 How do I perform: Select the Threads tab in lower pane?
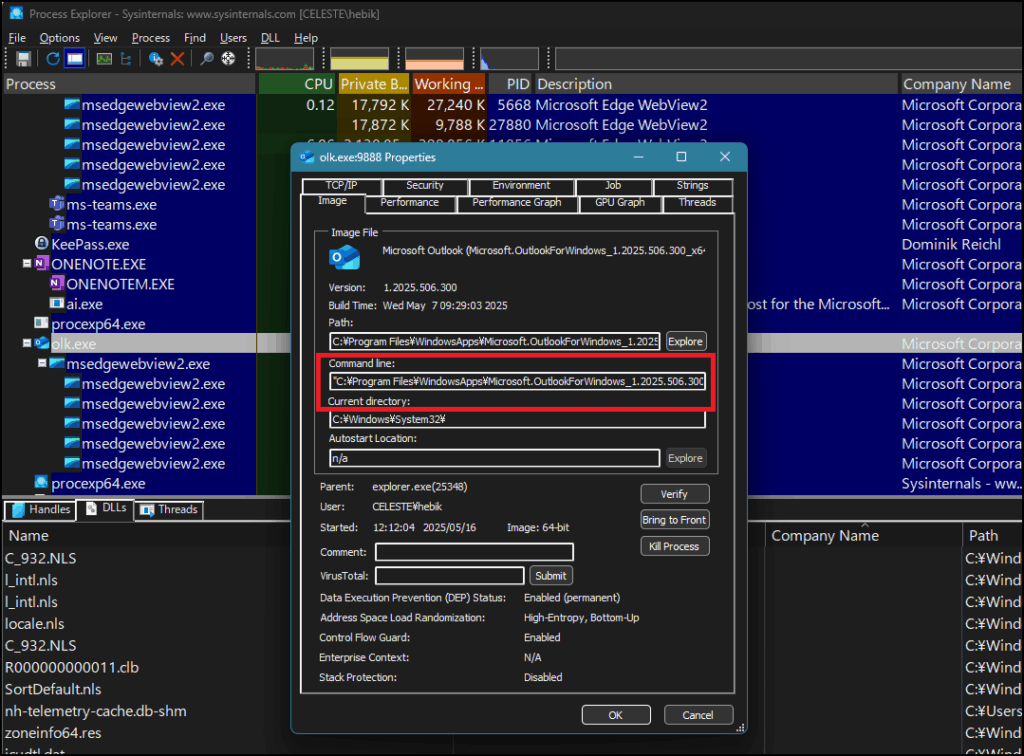pyautogui.click(x=168, y=510)
